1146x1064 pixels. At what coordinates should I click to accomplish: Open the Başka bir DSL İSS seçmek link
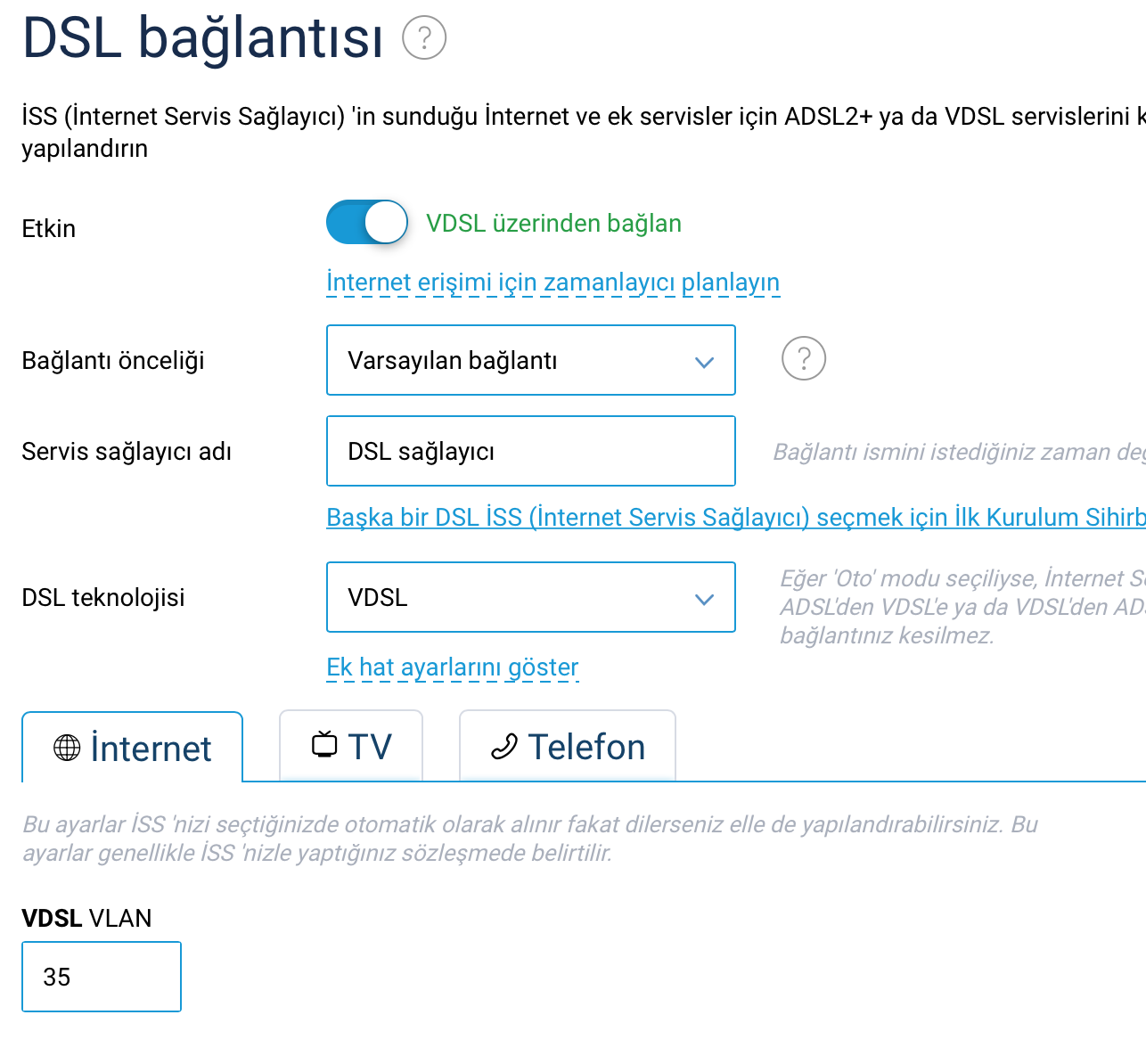coord(736,518)
